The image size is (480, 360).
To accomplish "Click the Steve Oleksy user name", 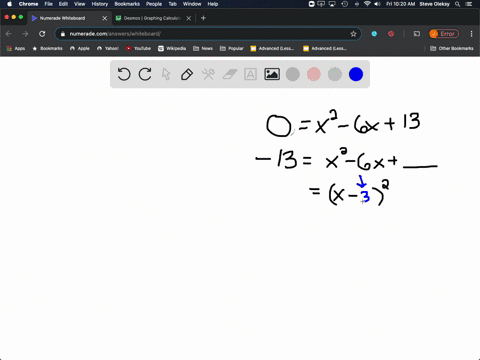I will click(435, 4).
